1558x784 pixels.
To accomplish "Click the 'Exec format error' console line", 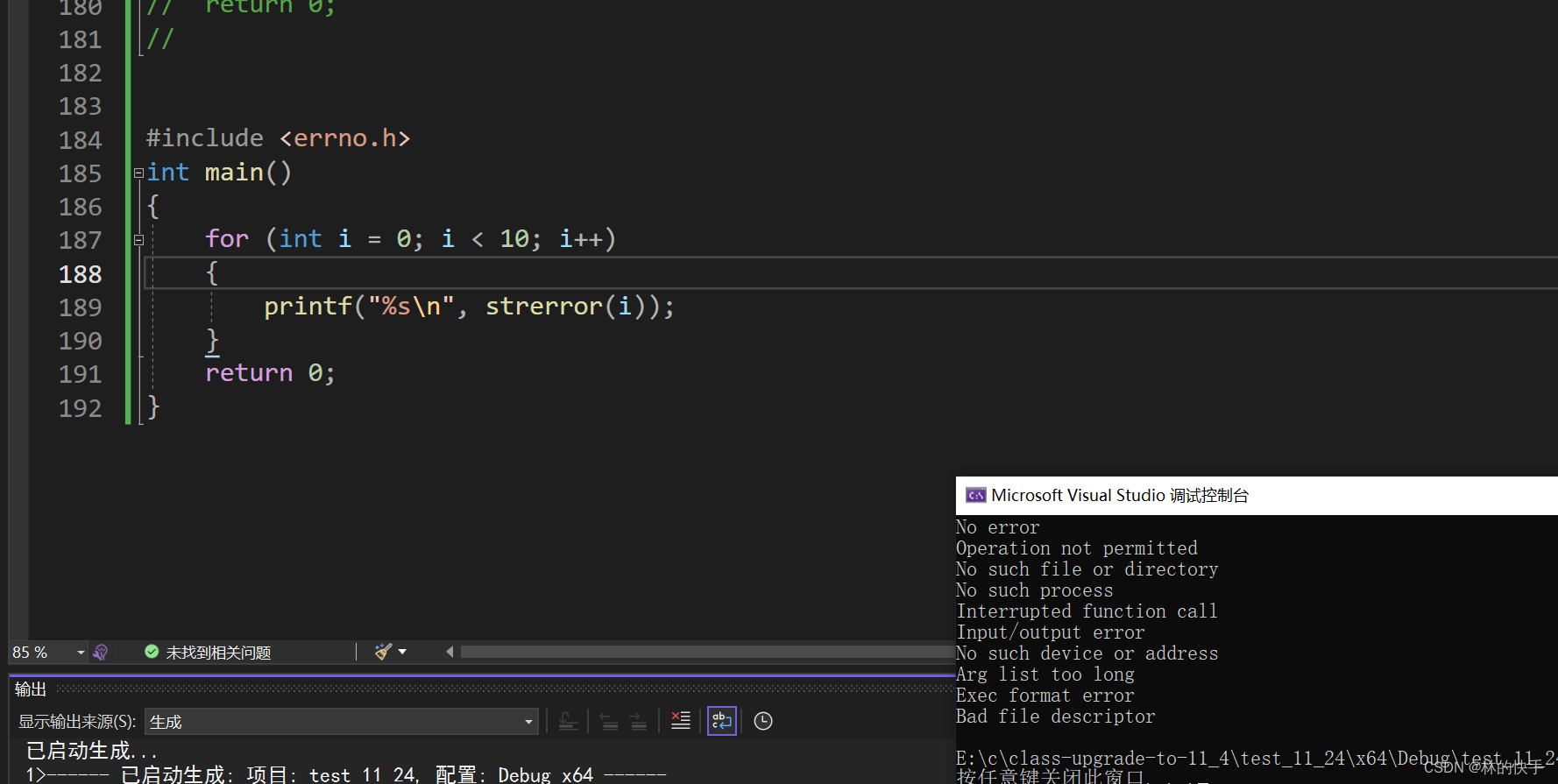I will coord(1045,696).
